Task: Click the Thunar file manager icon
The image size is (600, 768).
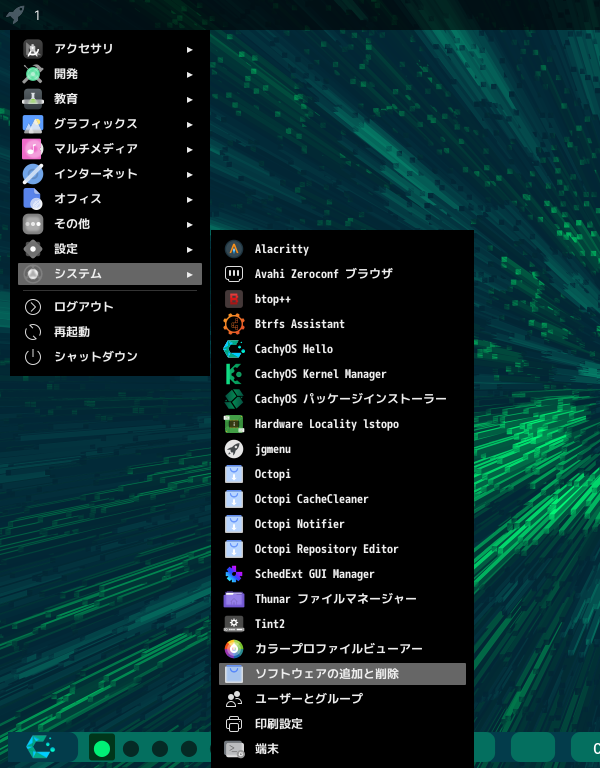Action: (x=234, y=599)
